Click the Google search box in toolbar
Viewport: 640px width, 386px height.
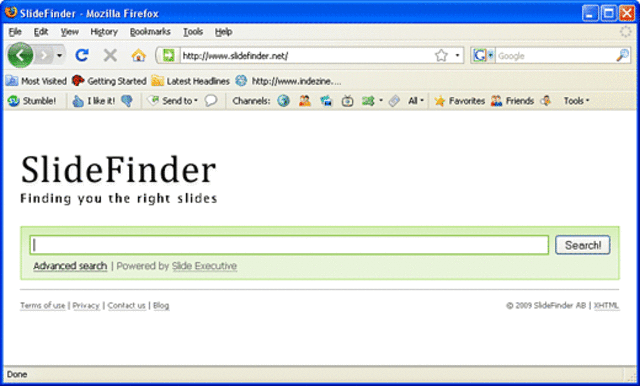pos(555,56)
